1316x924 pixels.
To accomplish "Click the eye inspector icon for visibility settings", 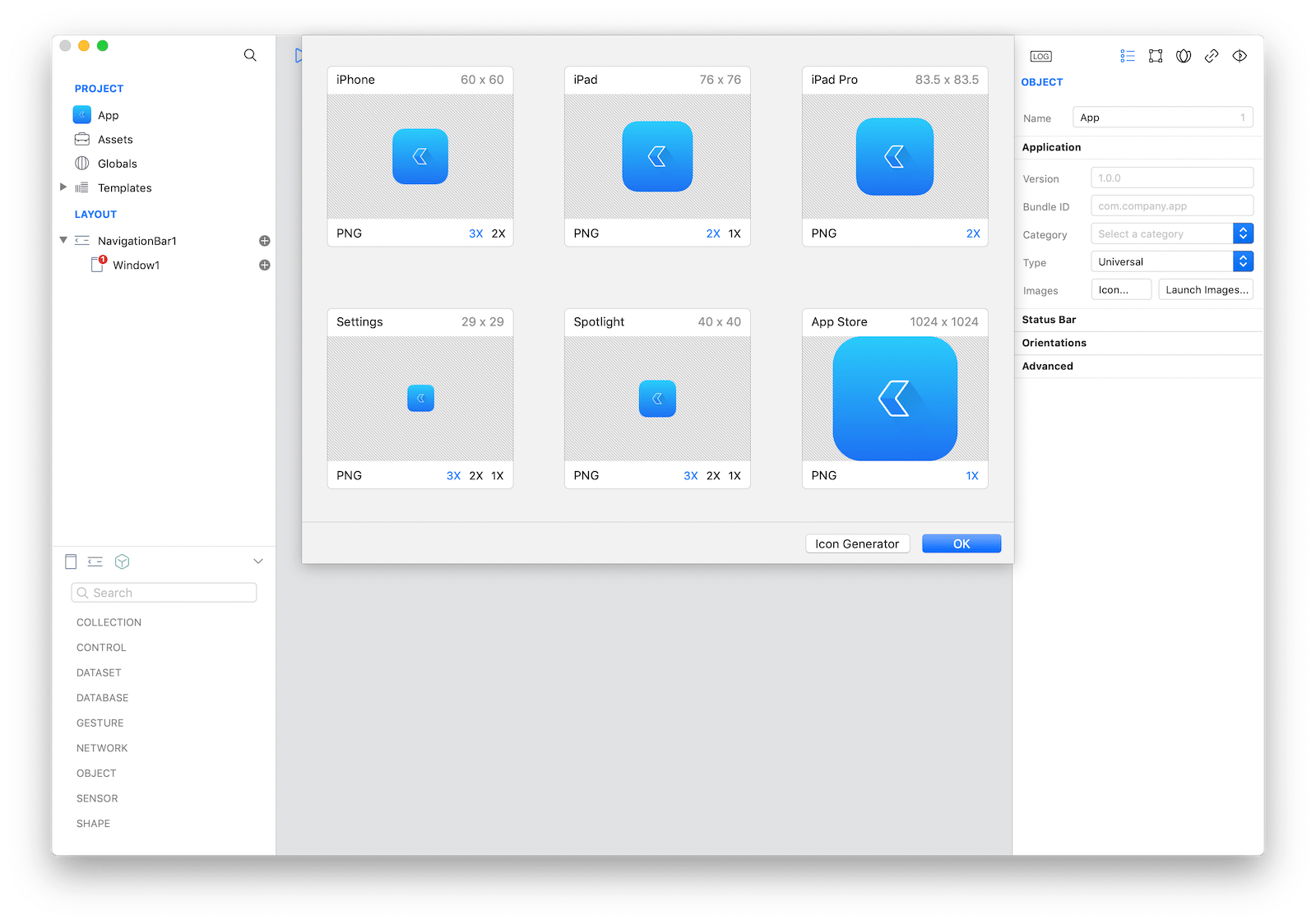I will point(1240,56).
